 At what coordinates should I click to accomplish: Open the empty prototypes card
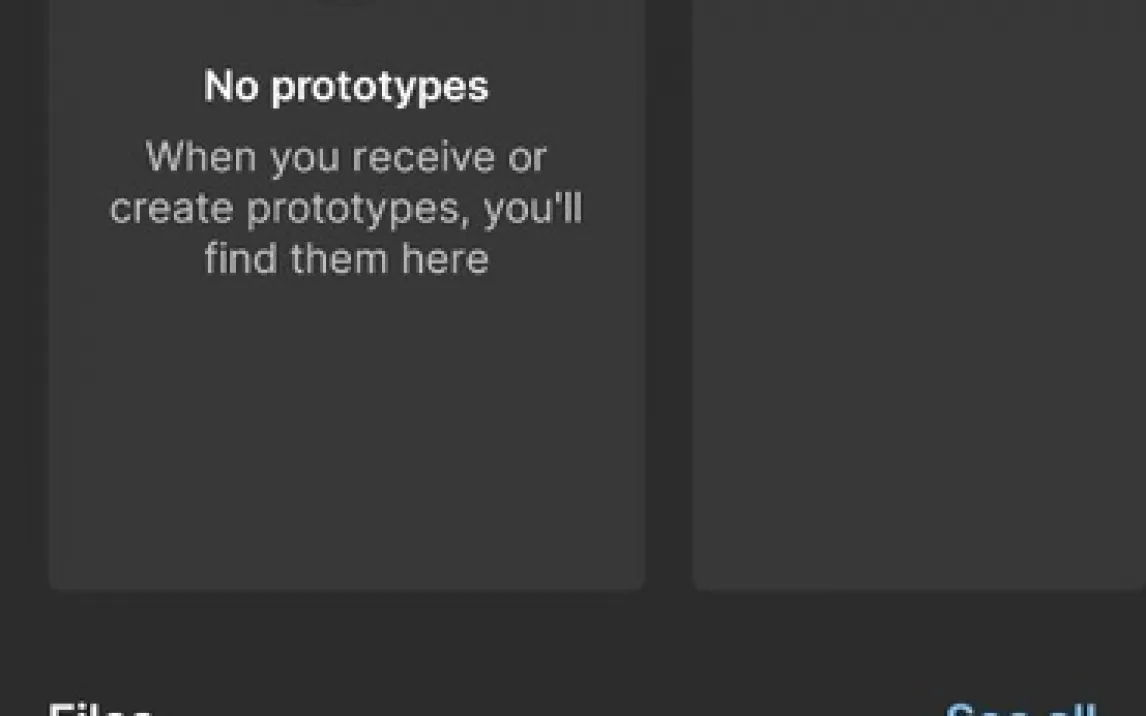346,420
